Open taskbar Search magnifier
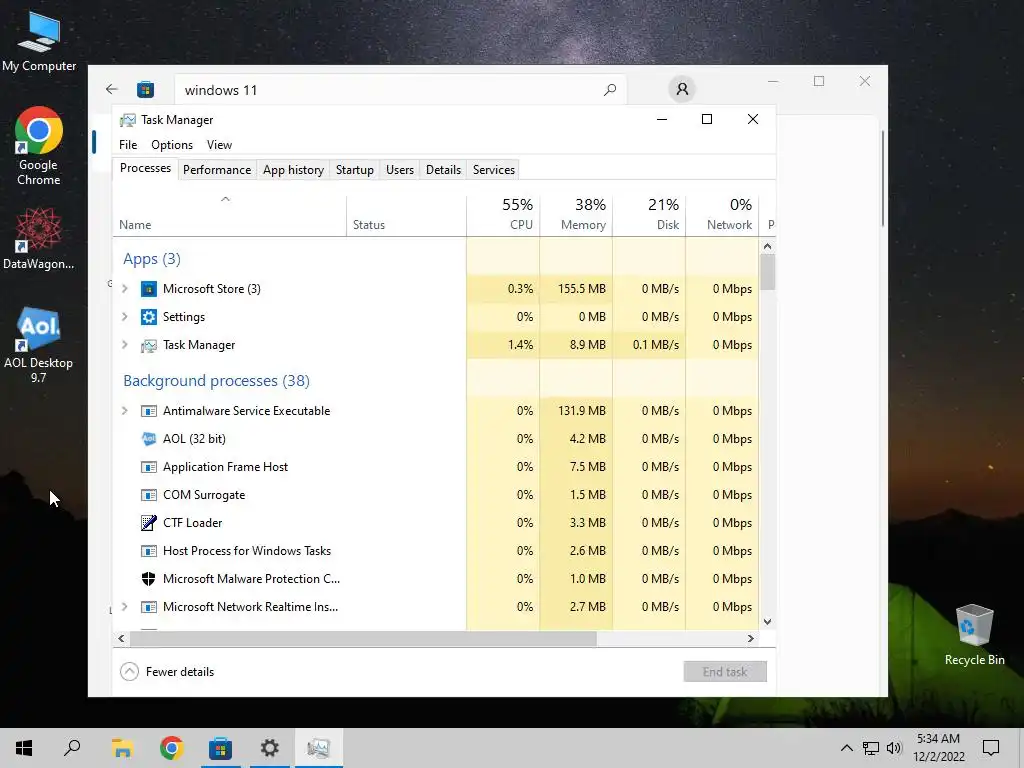 pos(72,748)
